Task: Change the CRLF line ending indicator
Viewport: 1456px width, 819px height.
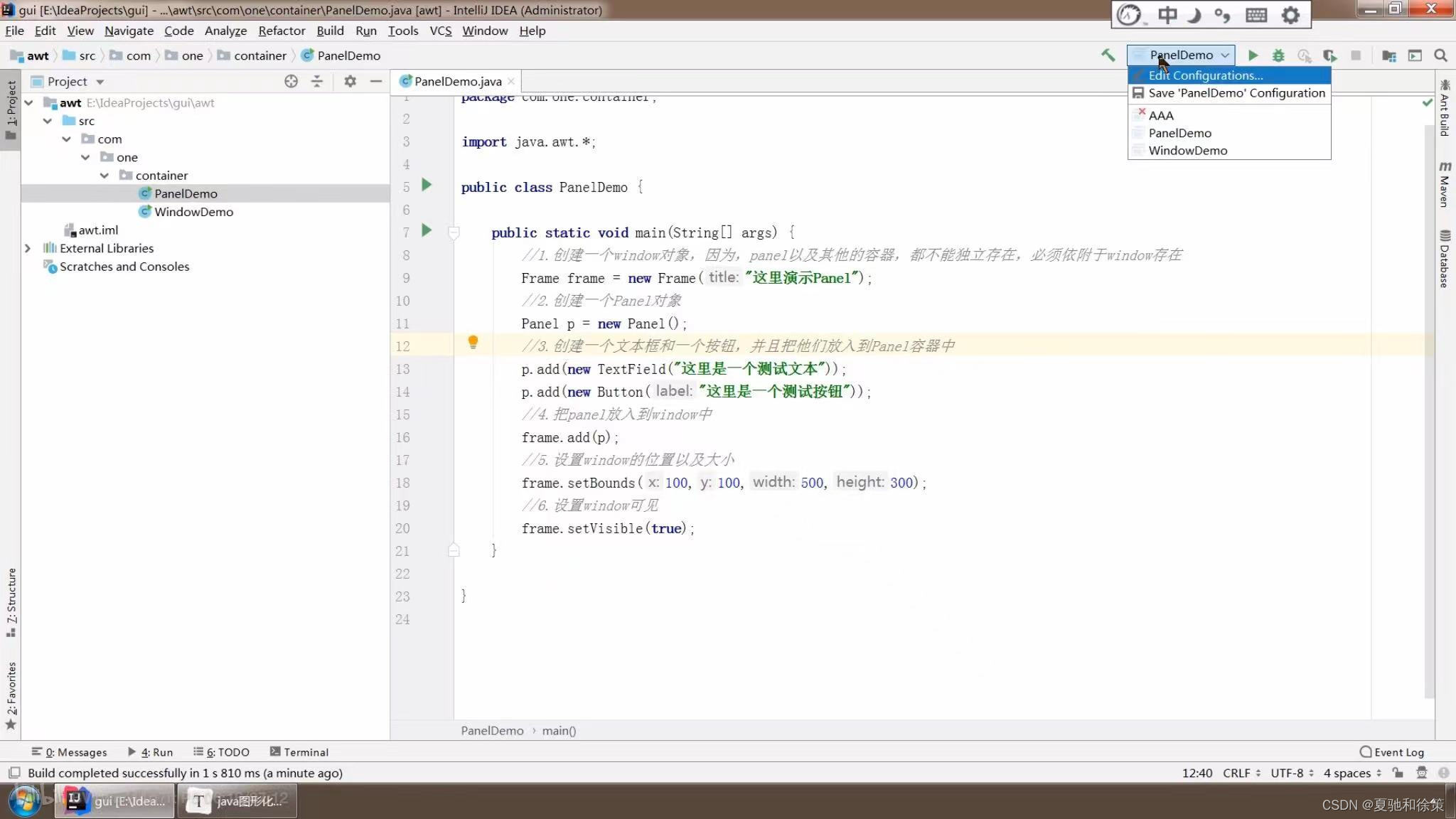Action: (1237, 773)
